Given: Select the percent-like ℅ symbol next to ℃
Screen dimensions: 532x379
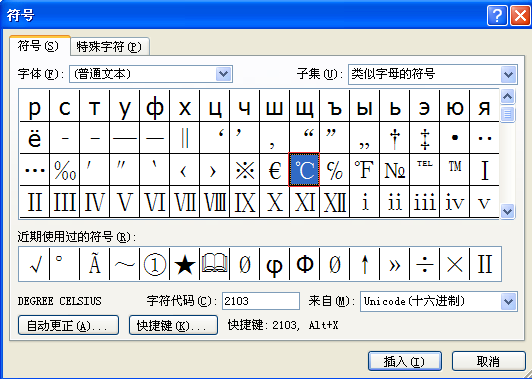Looking at the screenshot, I should [x=334, y=170].
